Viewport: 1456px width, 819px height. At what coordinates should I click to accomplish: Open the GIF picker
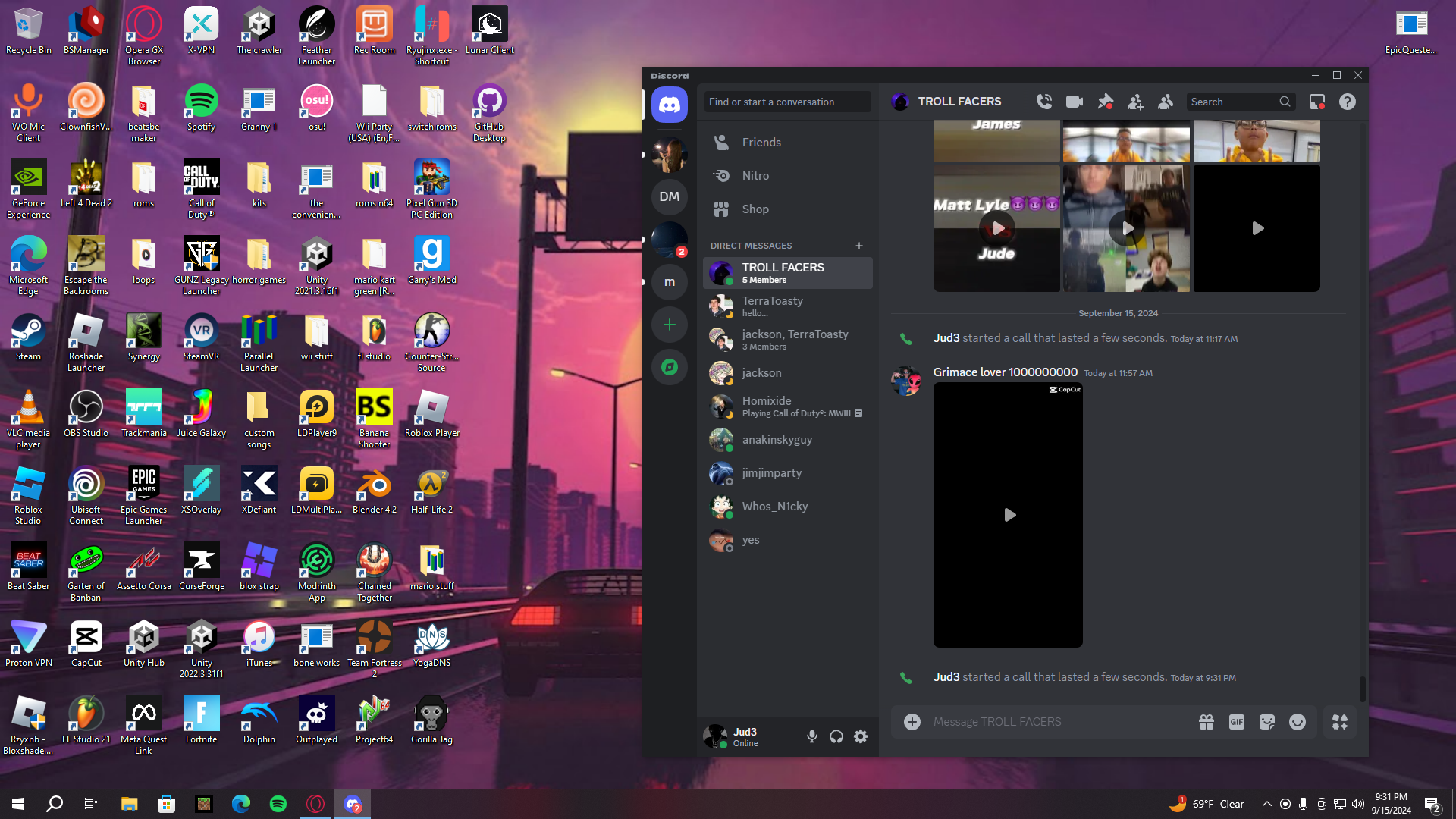(1237, 722)
